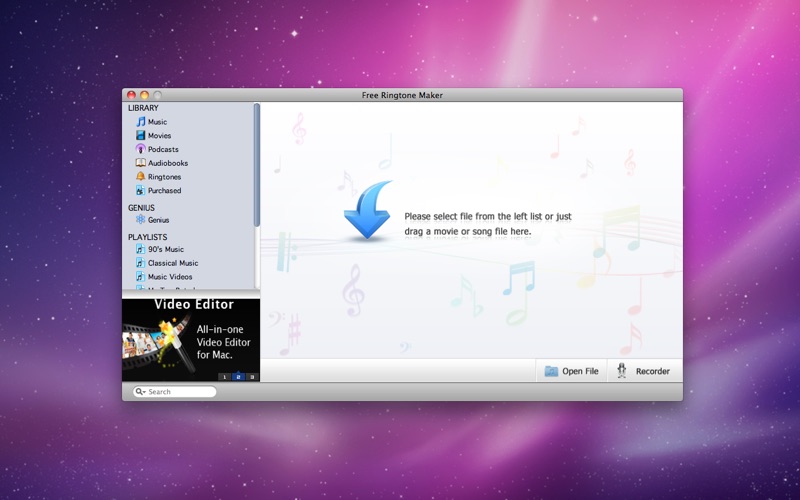800x500 pixels.
Task: Switch to ad banner page 1
Action: [x=225, y=377]
